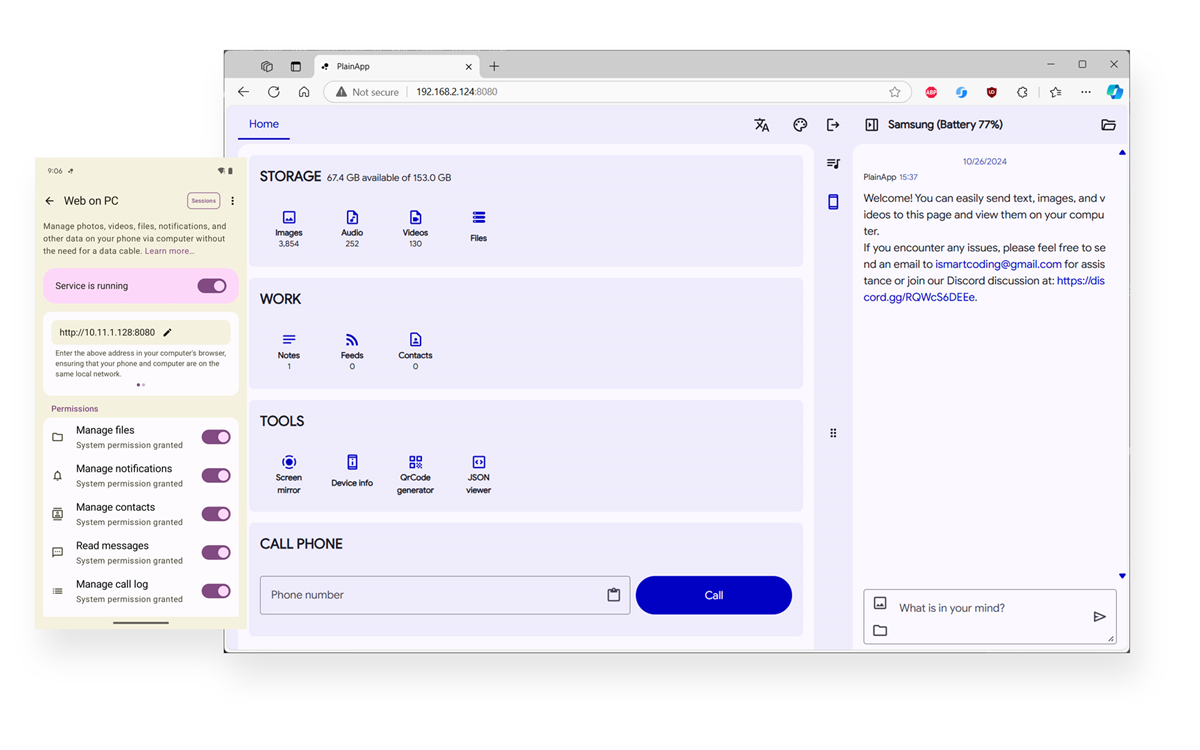Open the QrCode generator tool

pos(415,474)
